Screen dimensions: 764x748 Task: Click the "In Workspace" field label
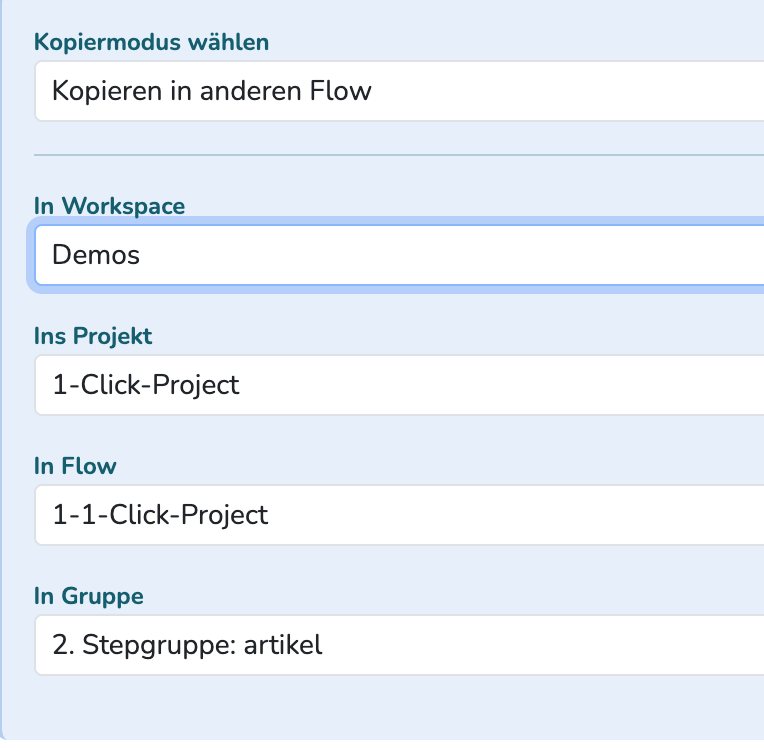pos(110,206)
